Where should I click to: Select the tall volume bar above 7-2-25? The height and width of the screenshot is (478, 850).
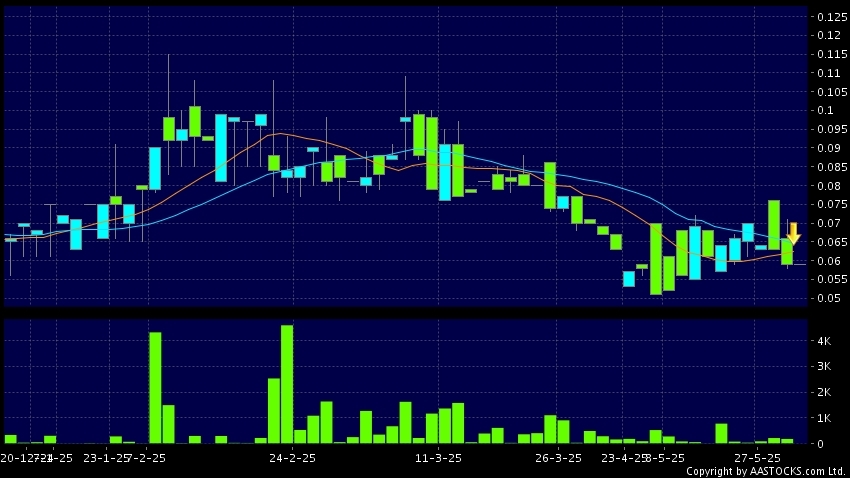[155, 388]
